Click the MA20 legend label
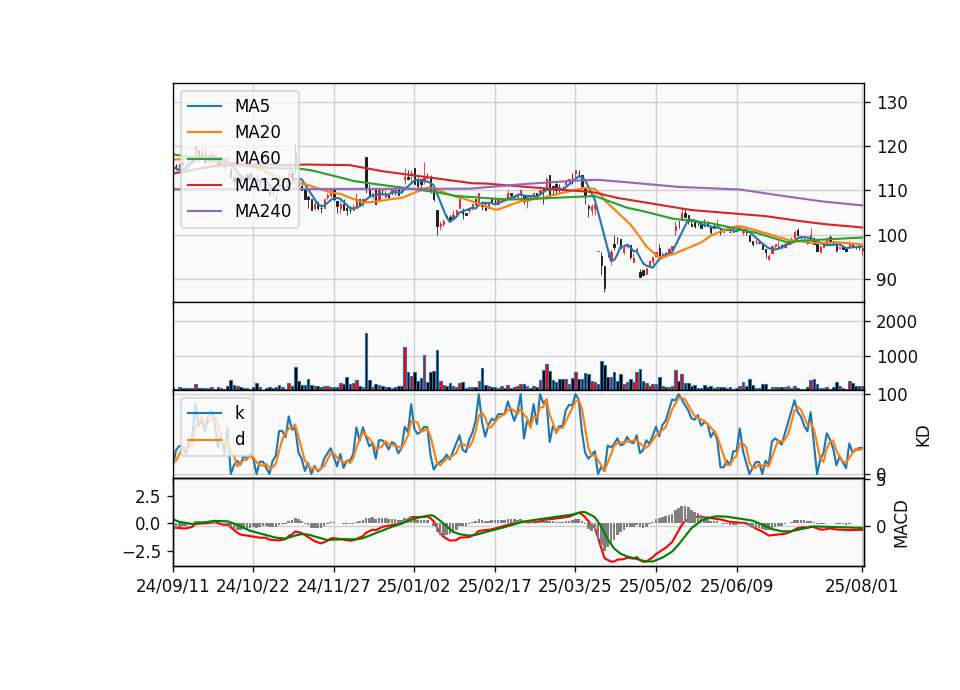The image size is (960, 690). coord(257,132)
